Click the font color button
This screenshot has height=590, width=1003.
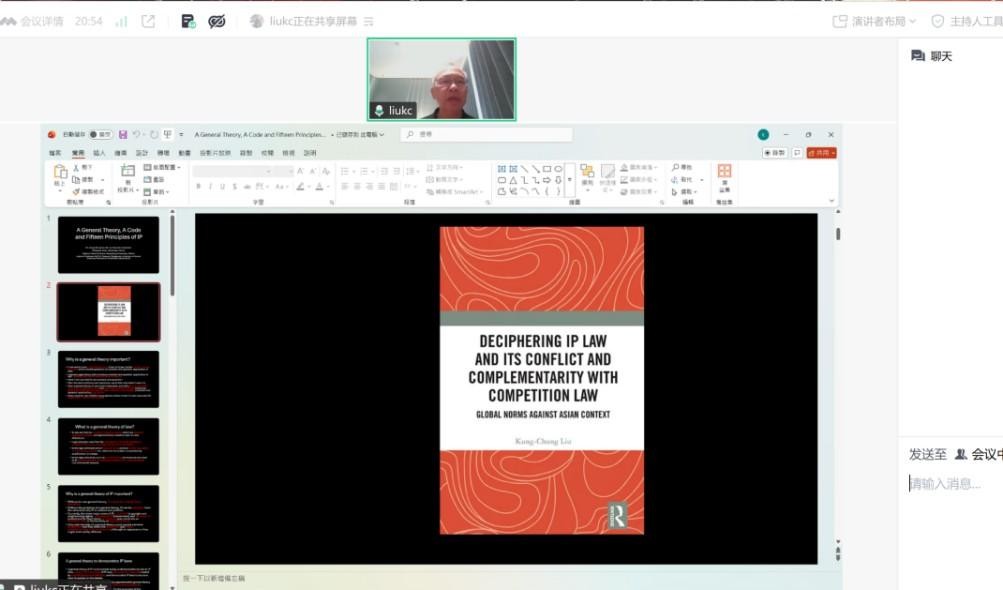click(319, 186)
